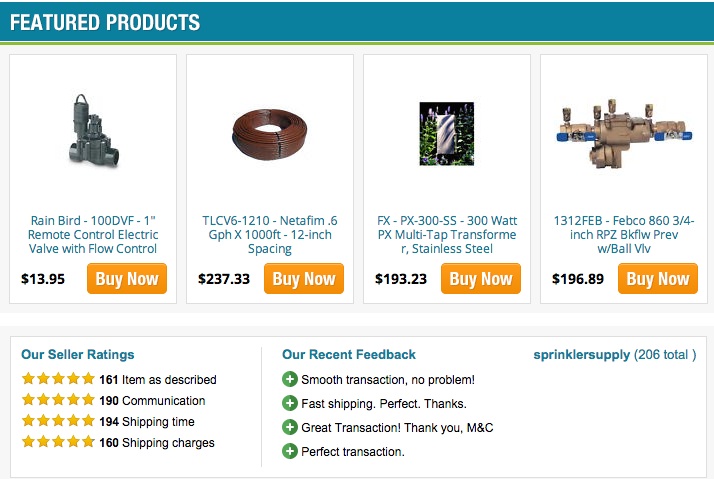Click Buy Now for the $193.23 transformer
714x479 pixels.
(x=481, y=278)
